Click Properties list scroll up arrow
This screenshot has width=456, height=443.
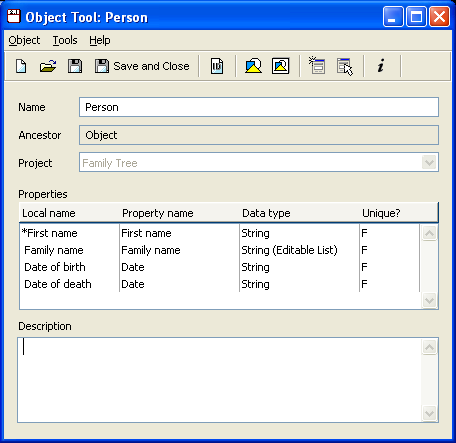coord(429,233)
